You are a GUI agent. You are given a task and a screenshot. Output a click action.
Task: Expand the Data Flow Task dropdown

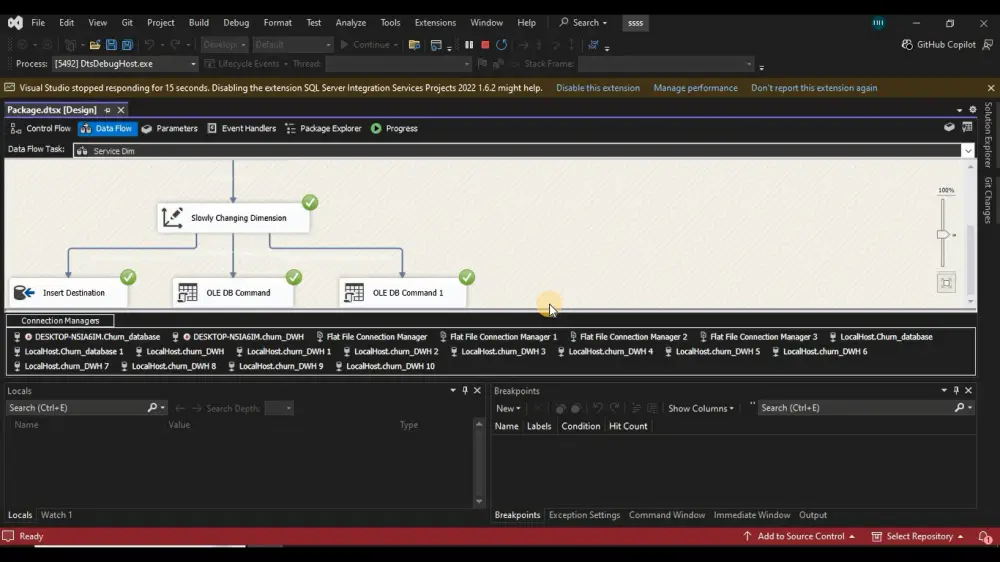point(967,151)
